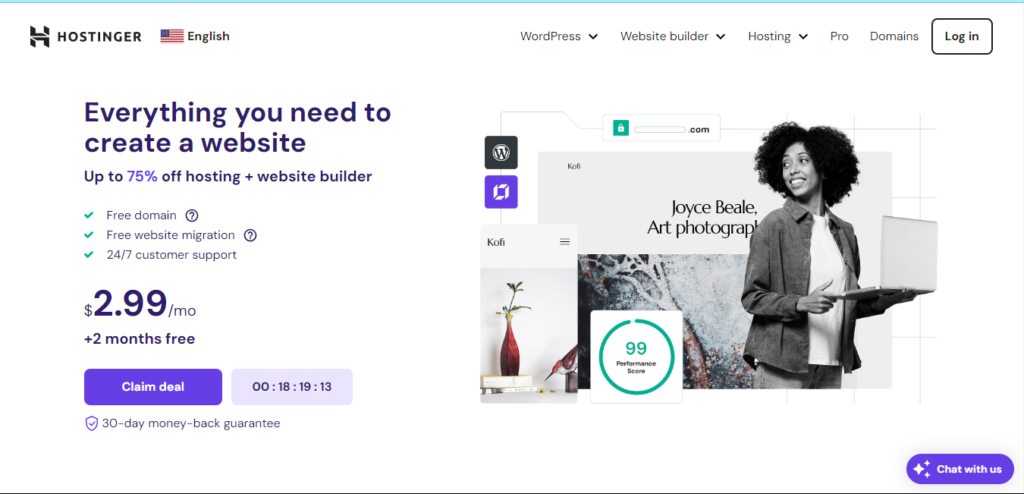Click the shield icon beside money-back guarantee

click(x=91, y=423)
